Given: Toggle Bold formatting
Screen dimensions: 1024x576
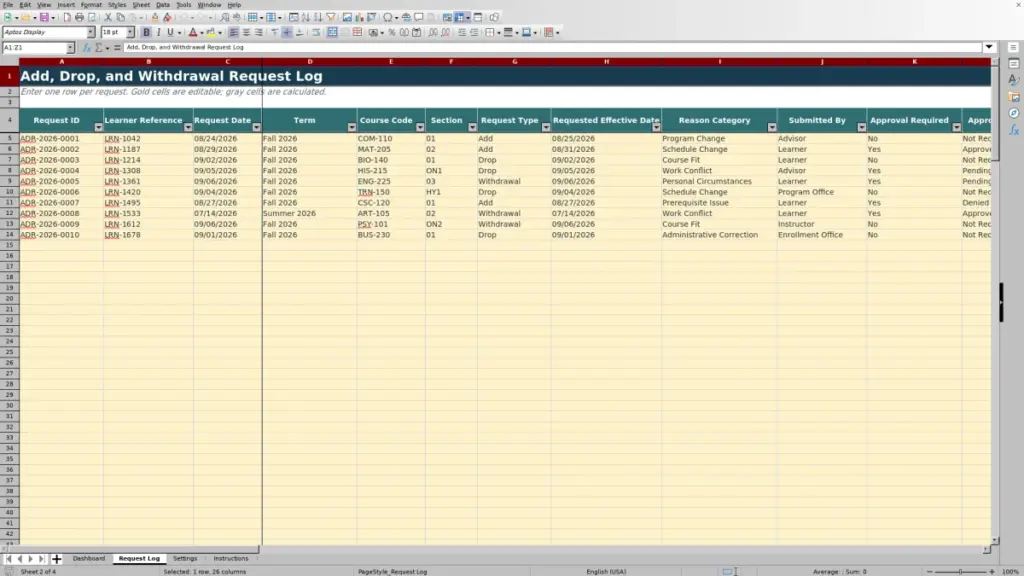Looking at the screenshot, I should point(146,33).
